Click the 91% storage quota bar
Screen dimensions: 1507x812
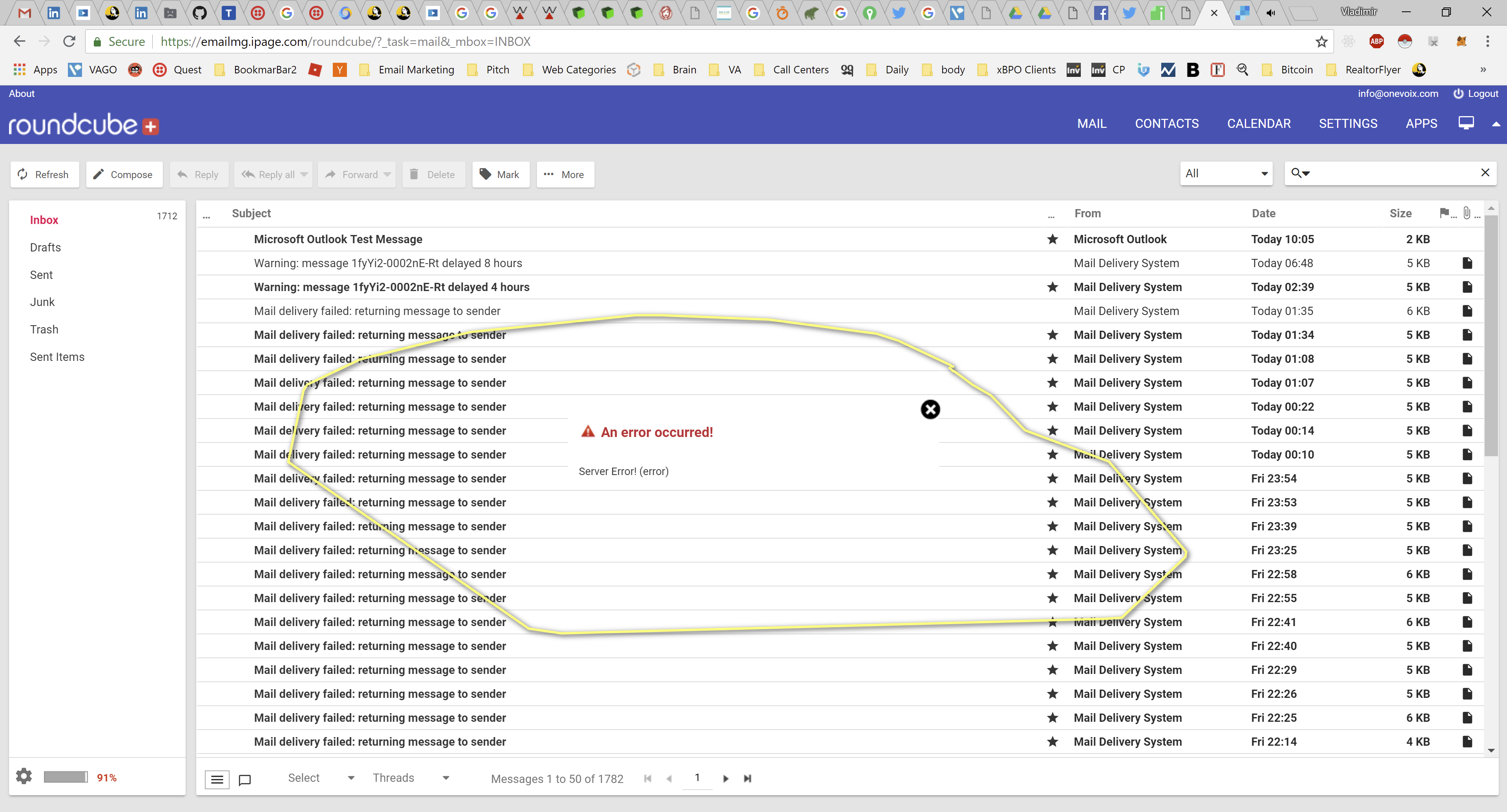pyautogui.click(x=66, y=777)
